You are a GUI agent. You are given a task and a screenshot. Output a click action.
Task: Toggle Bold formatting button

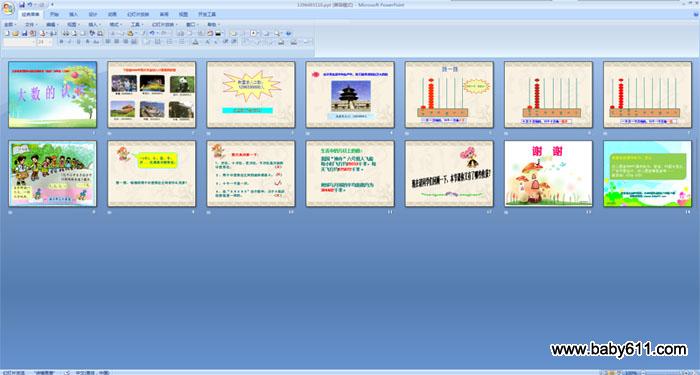tap(61, 42)
